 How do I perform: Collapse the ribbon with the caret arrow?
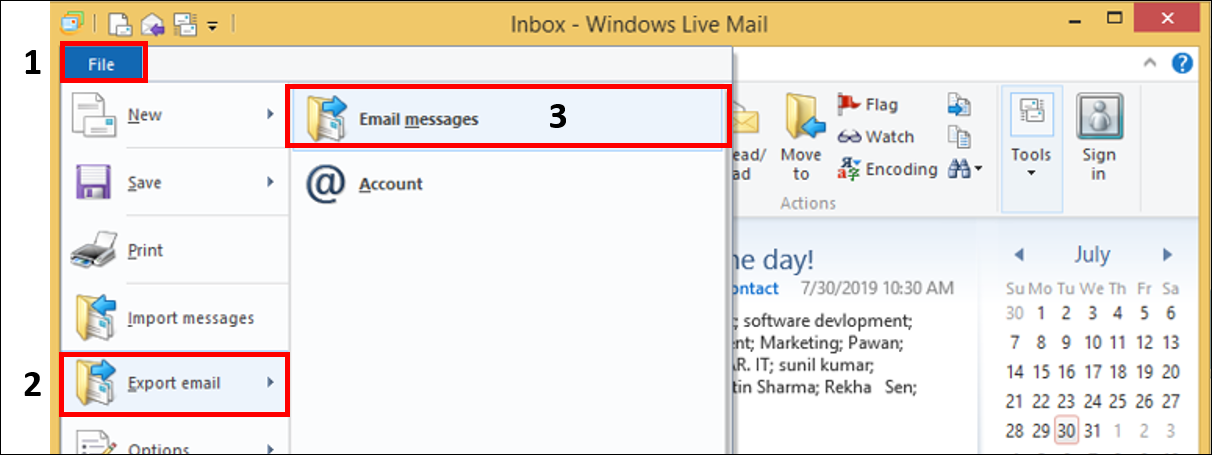pos(1150,64)
